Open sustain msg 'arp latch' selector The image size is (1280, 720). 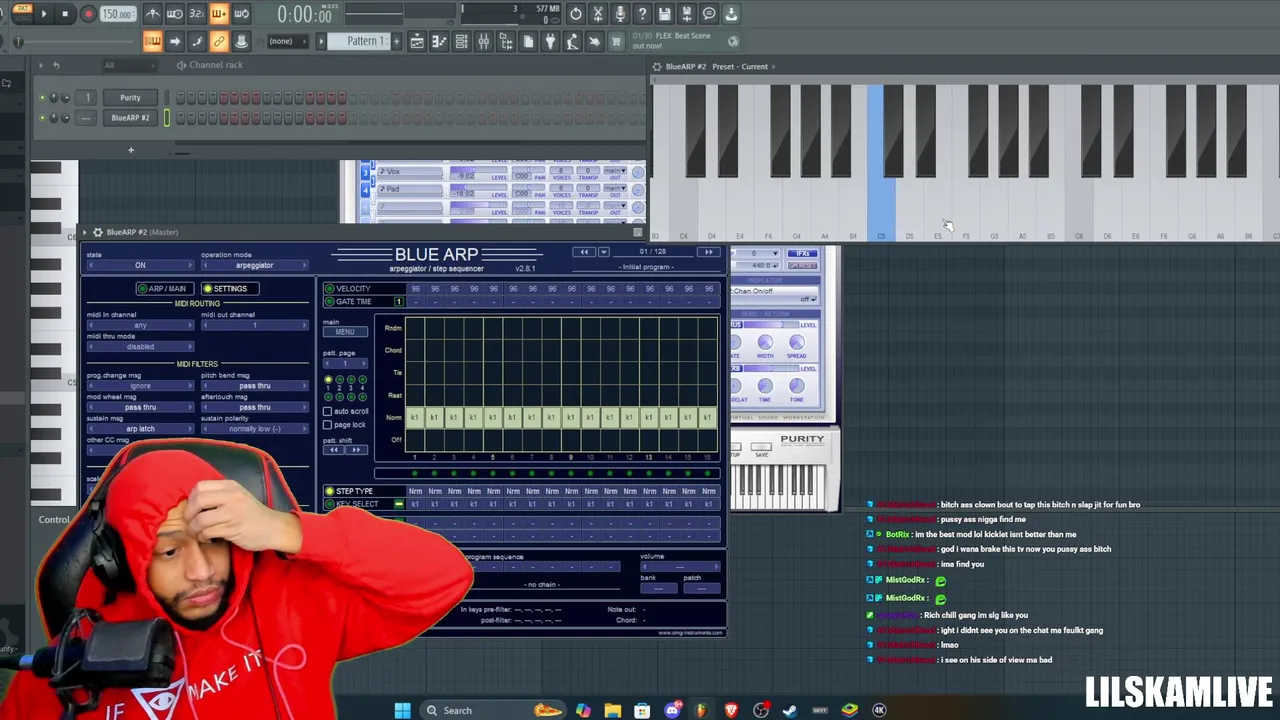(140, 428)
